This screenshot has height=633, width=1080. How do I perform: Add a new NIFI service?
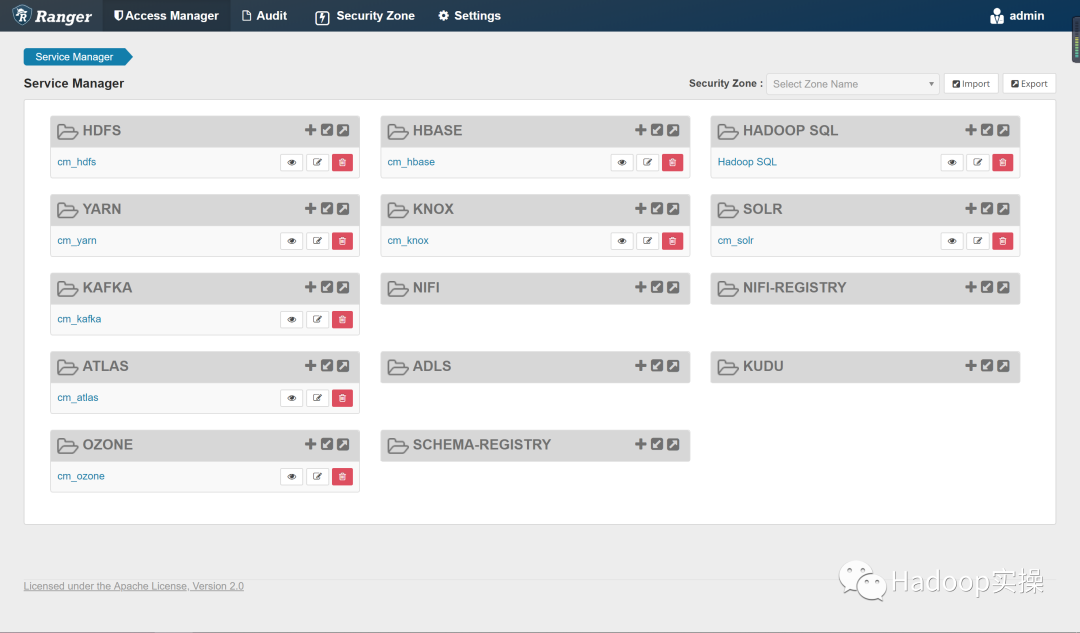click(x=641, y=287)
